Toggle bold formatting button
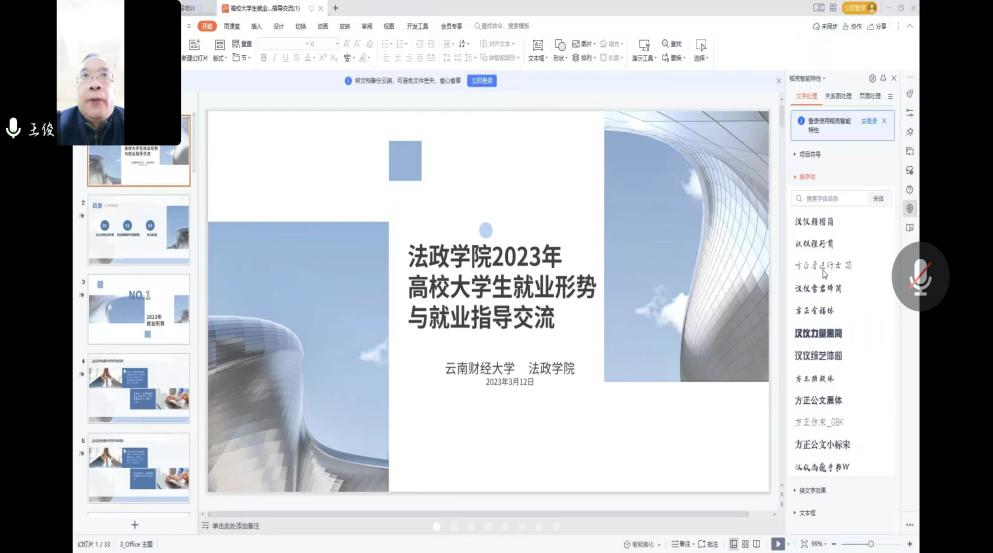The height and width of the screenshot is (553, 993). pyautogui.click(x=264, y=58)
